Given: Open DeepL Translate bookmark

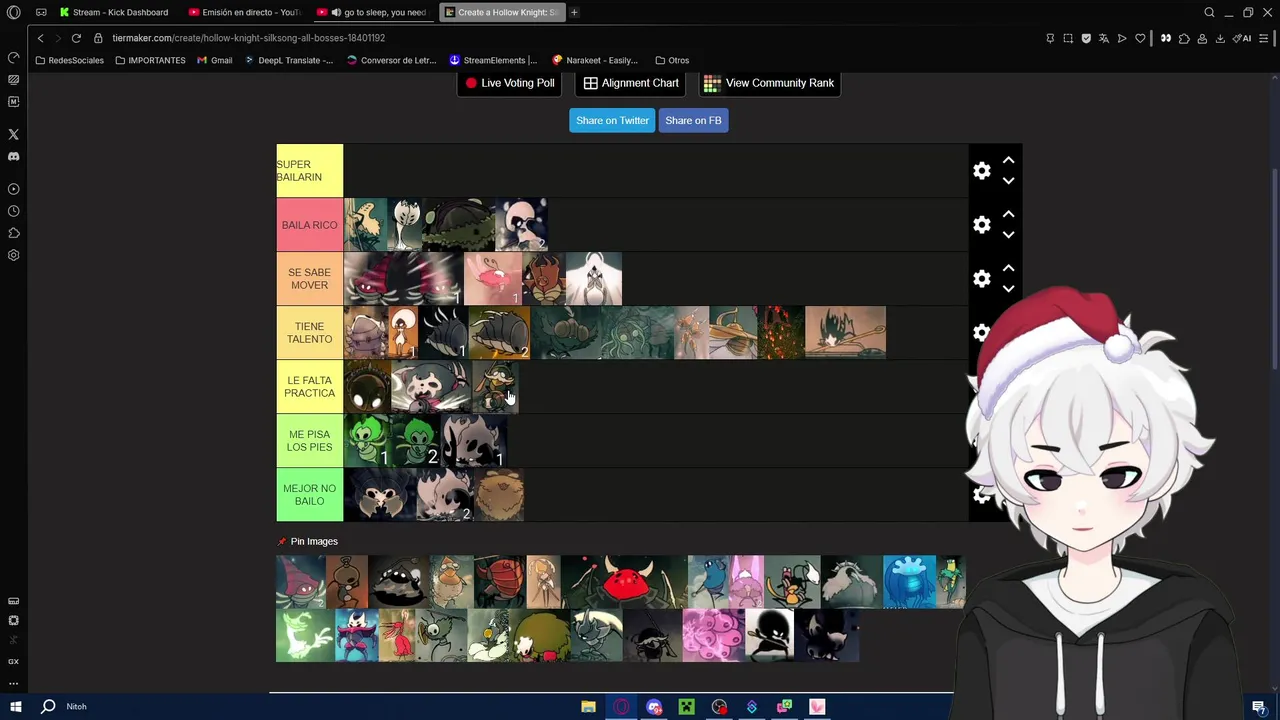Looking at the screenshot, I should [x=288, y=60].
